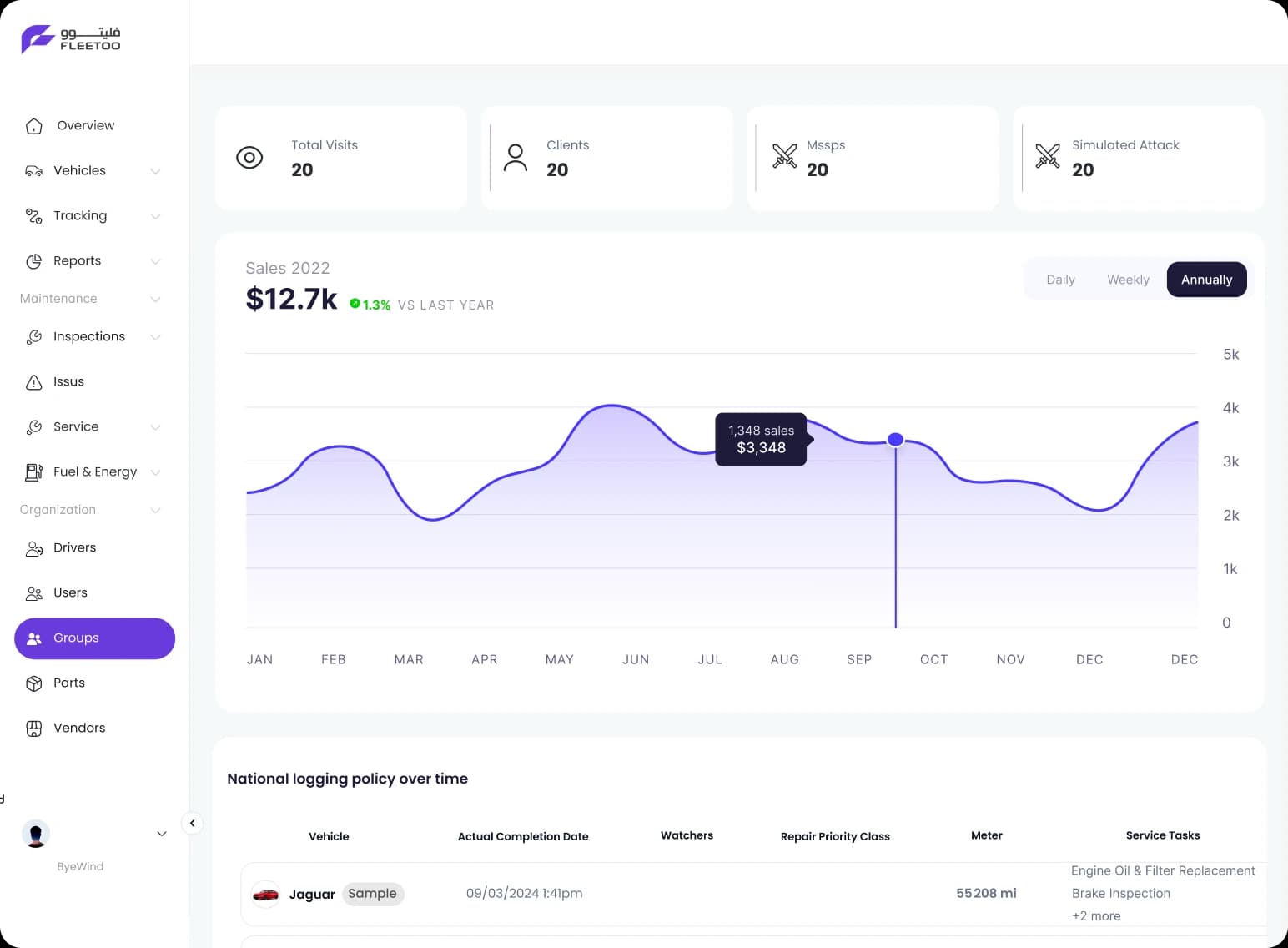Expand the Tracking submenu chevron
The image size is (1288, 948).
click(155, 216)
